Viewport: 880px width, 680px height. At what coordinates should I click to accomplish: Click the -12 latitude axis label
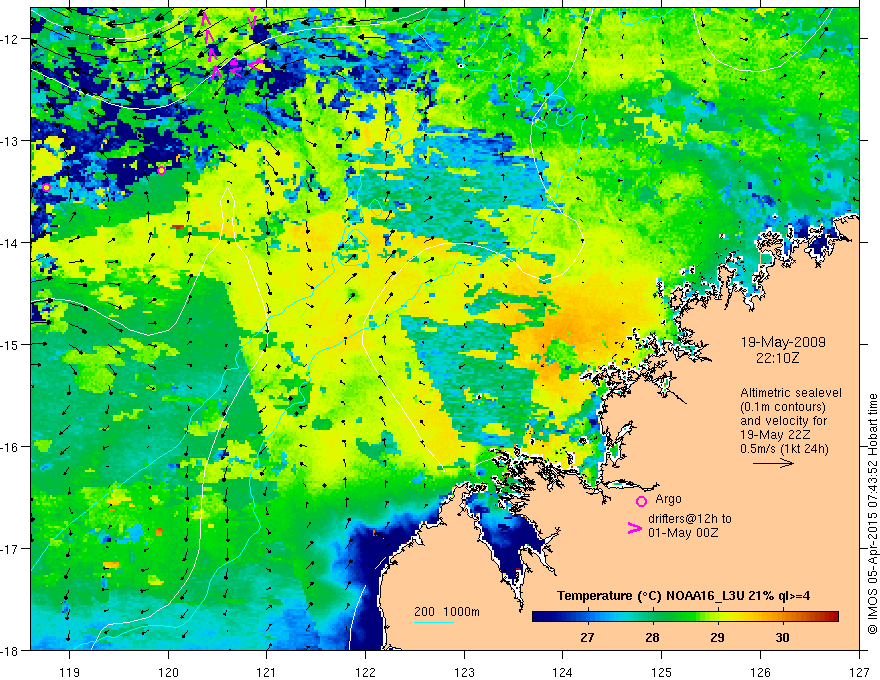10,39
